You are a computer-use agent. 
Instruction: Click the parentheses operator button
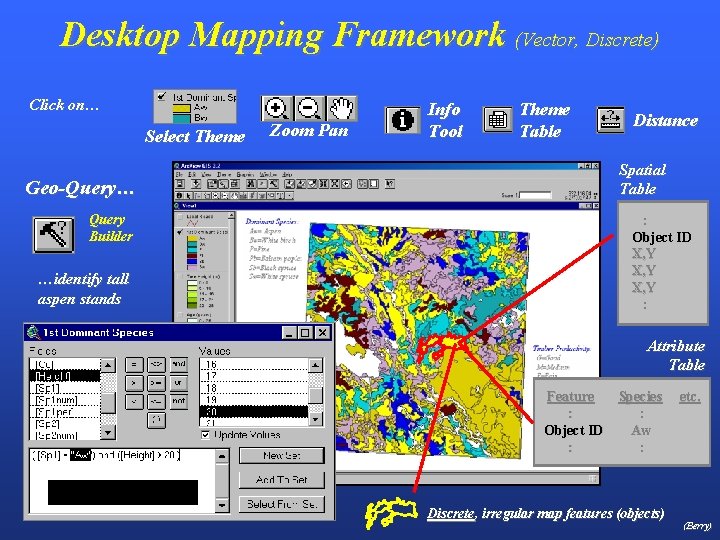(x=156, y=420)
